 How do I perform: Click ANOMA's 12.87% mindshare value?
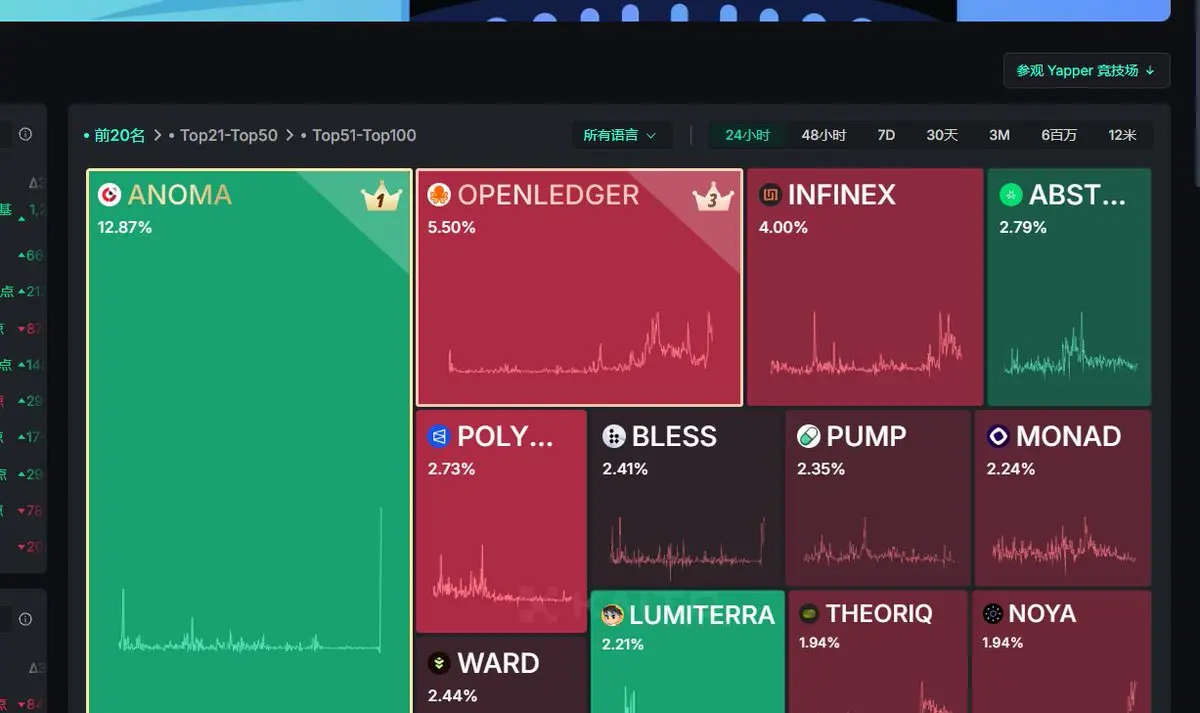coord(125,228)
